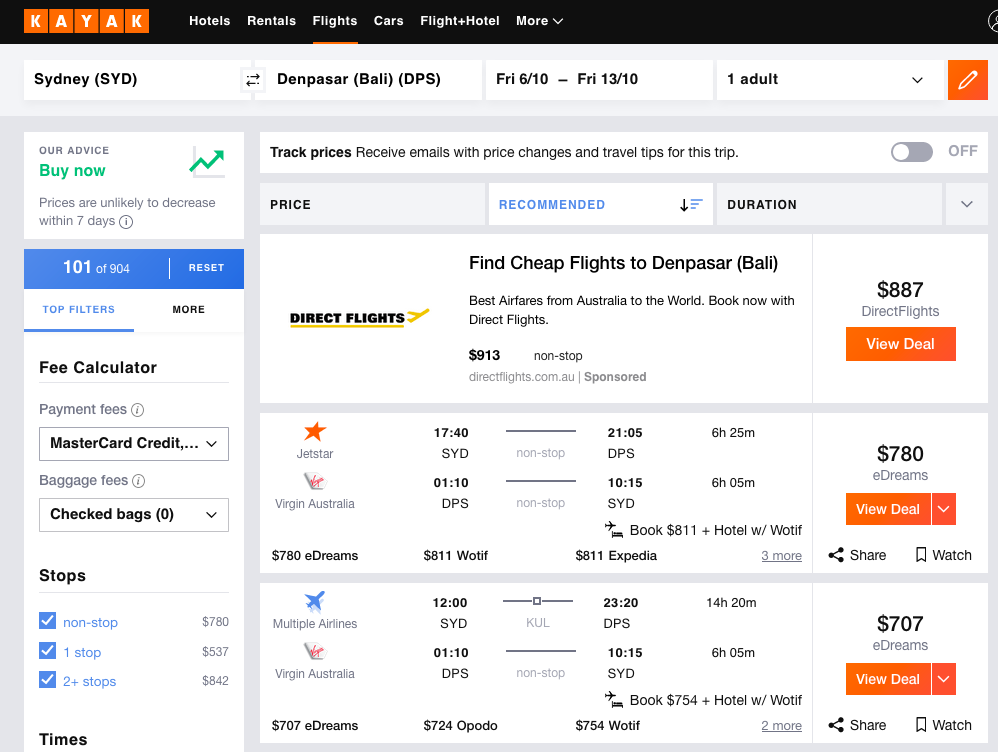998x752 pixels.
Task: Select the $724 Opodo price option
Action: 460,726
